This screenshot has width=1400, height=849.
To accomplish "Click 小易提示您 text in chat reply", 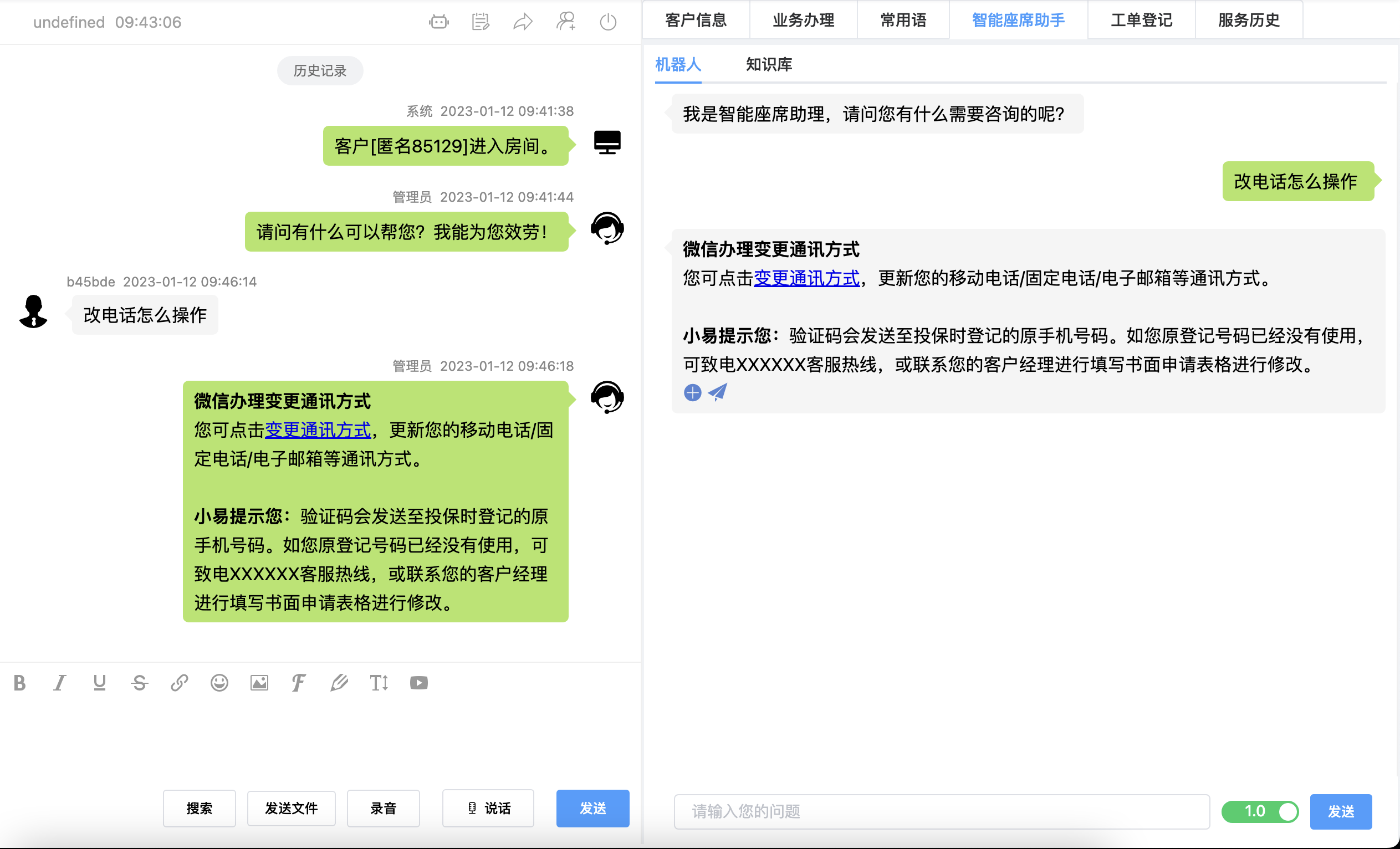I will coord(238,516).
